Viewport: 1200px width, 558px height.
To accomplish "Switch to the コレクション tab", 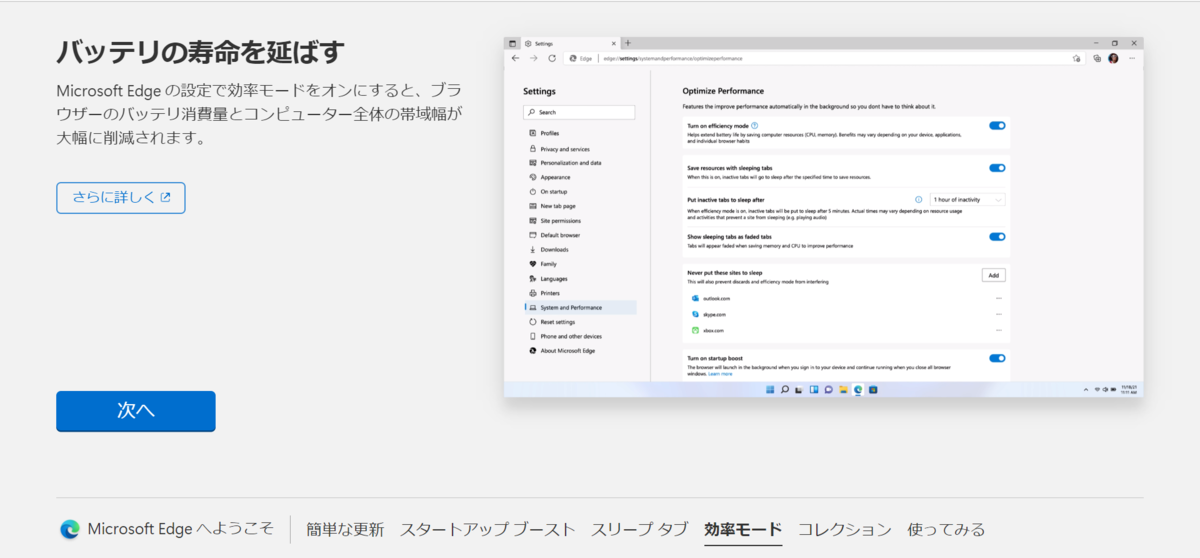I will coord(844,529).
